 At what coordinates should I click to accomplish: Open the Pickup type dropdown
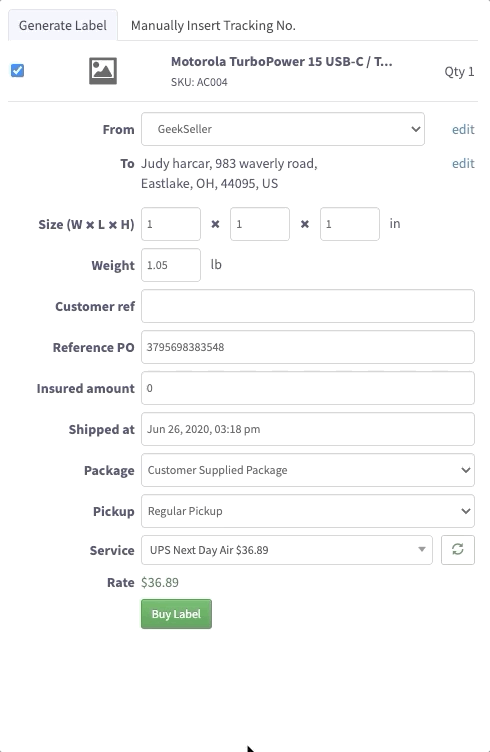coord(307,511)
